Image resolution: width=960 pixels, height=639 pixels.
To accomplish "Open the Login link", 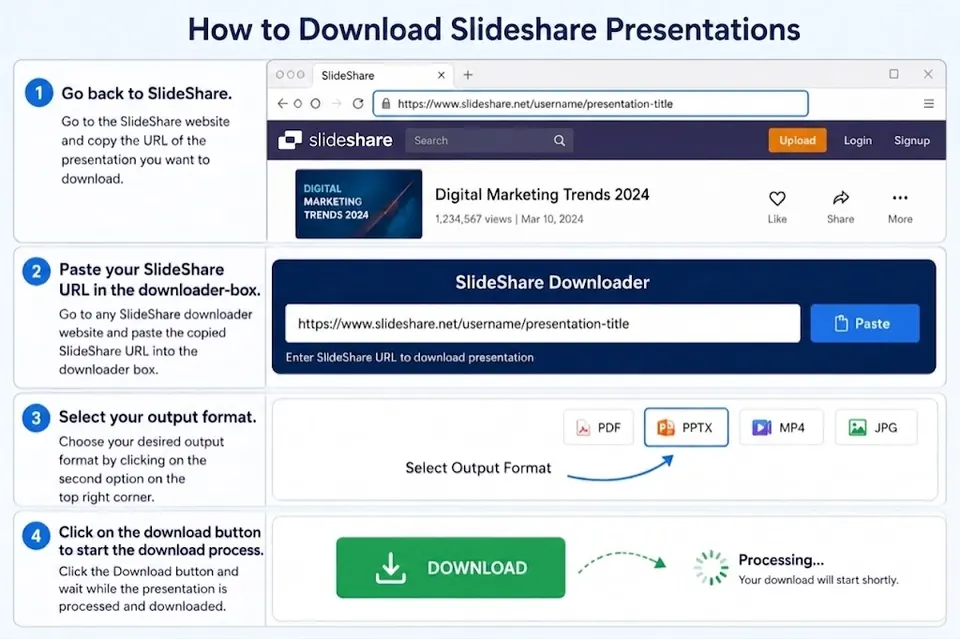I will 857,140.
